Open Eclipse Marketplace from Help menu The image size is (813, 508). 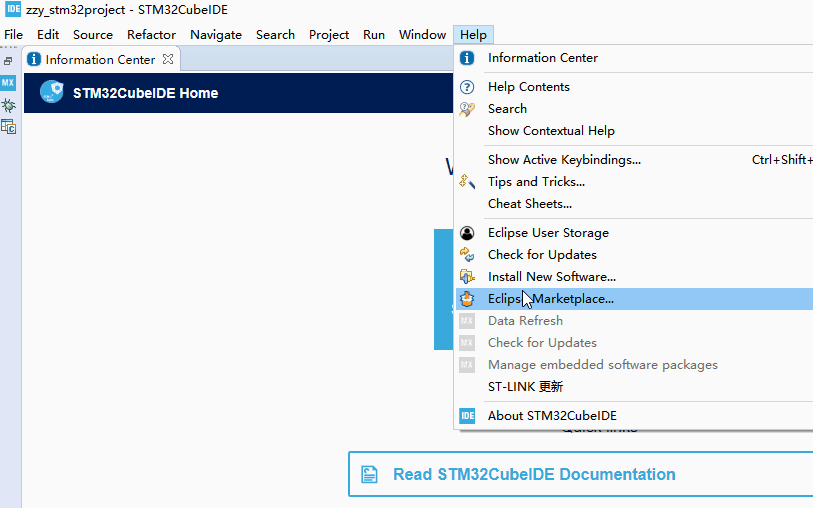634,299
